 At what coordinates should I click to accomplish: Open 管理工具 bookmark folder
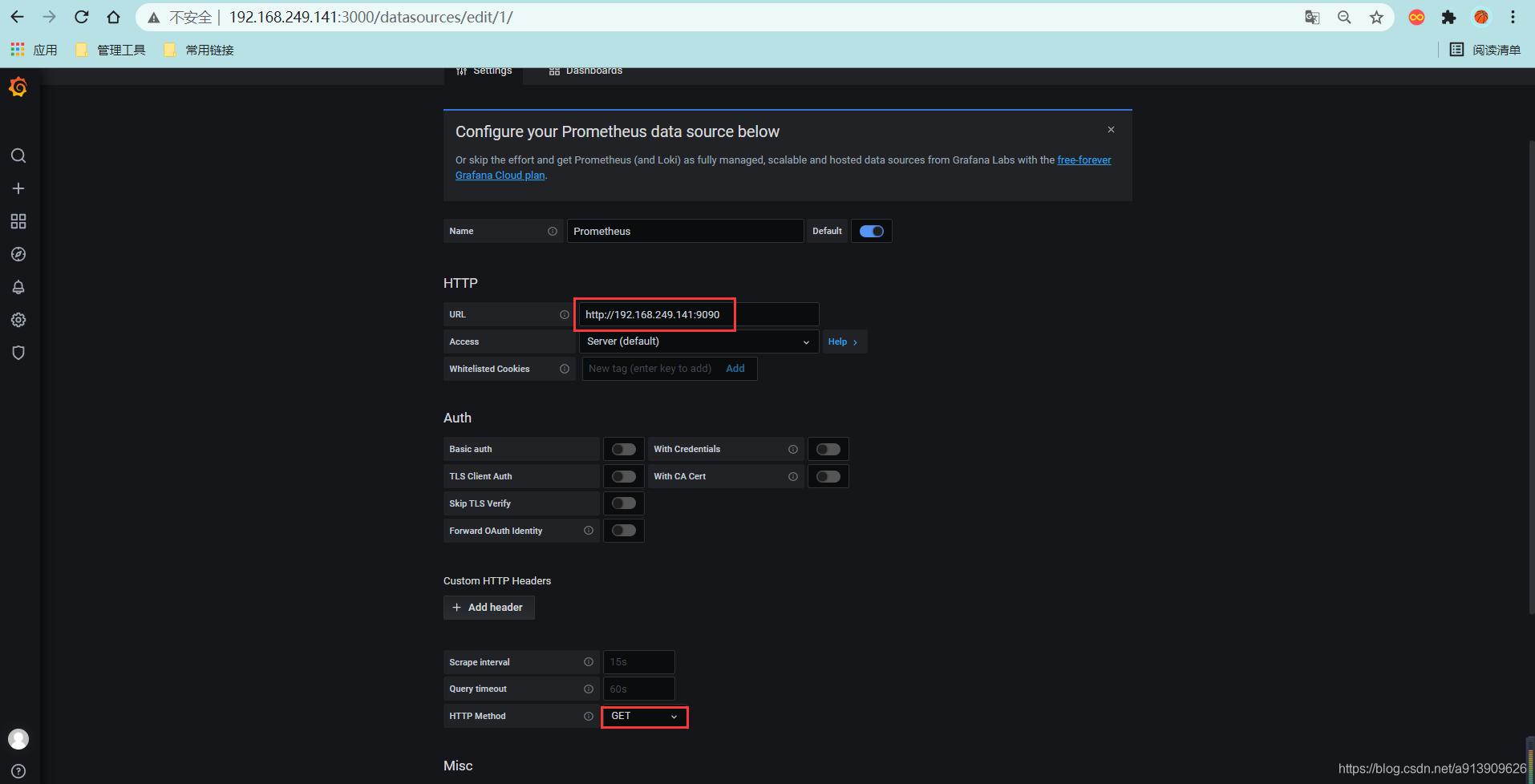(110, 50)
